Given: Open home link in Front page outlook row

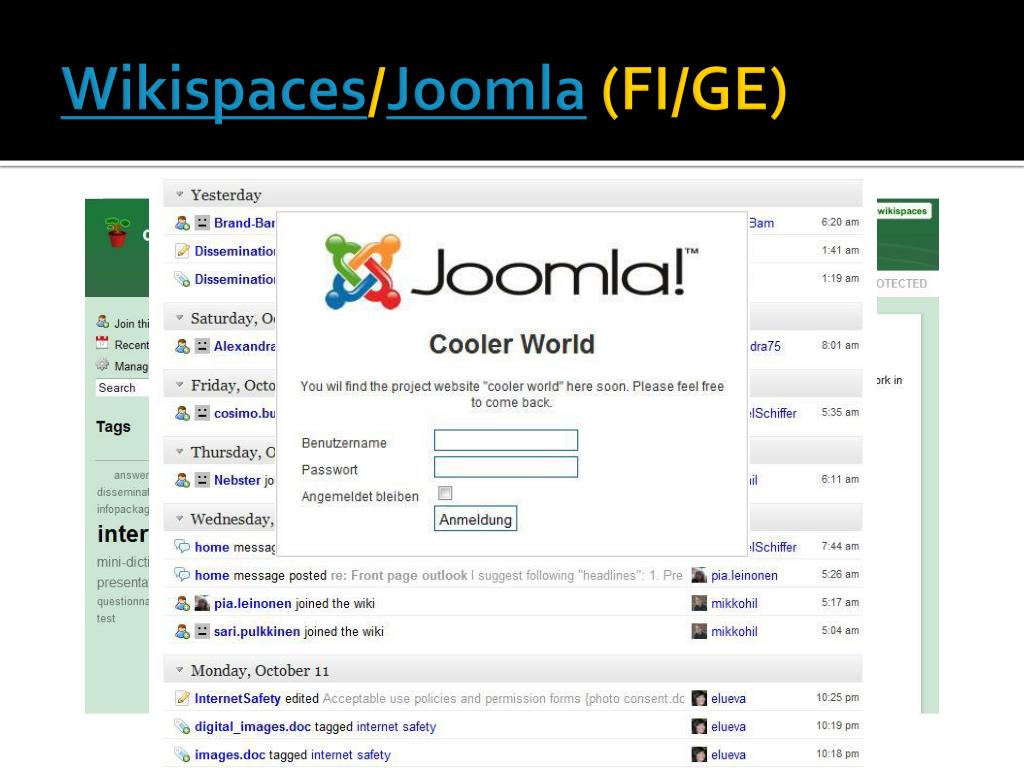Looking at the screenshot, I should (212, 575).
